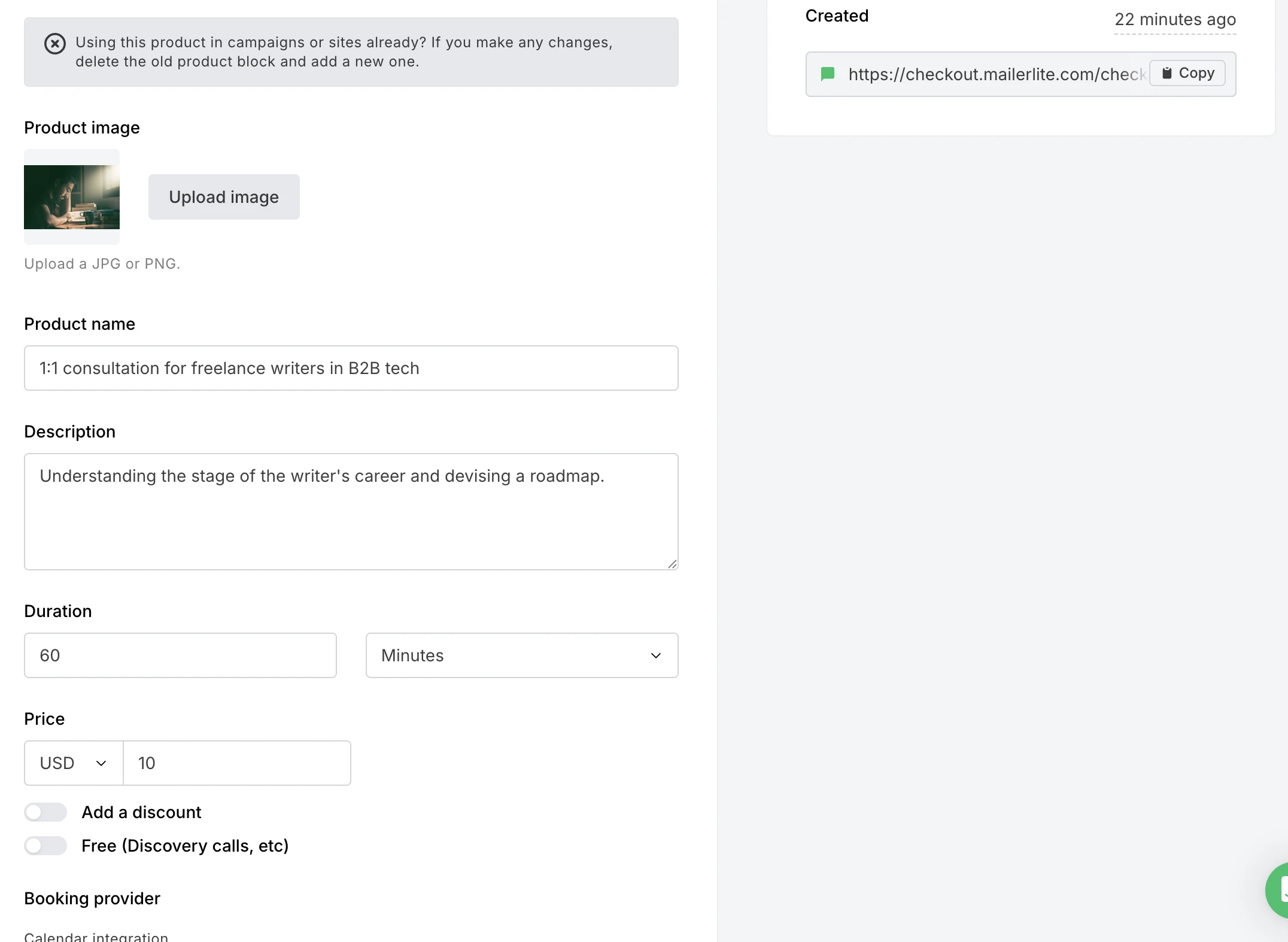Grab the description resize handle
Screen dimensions: 1288x942
672,564
